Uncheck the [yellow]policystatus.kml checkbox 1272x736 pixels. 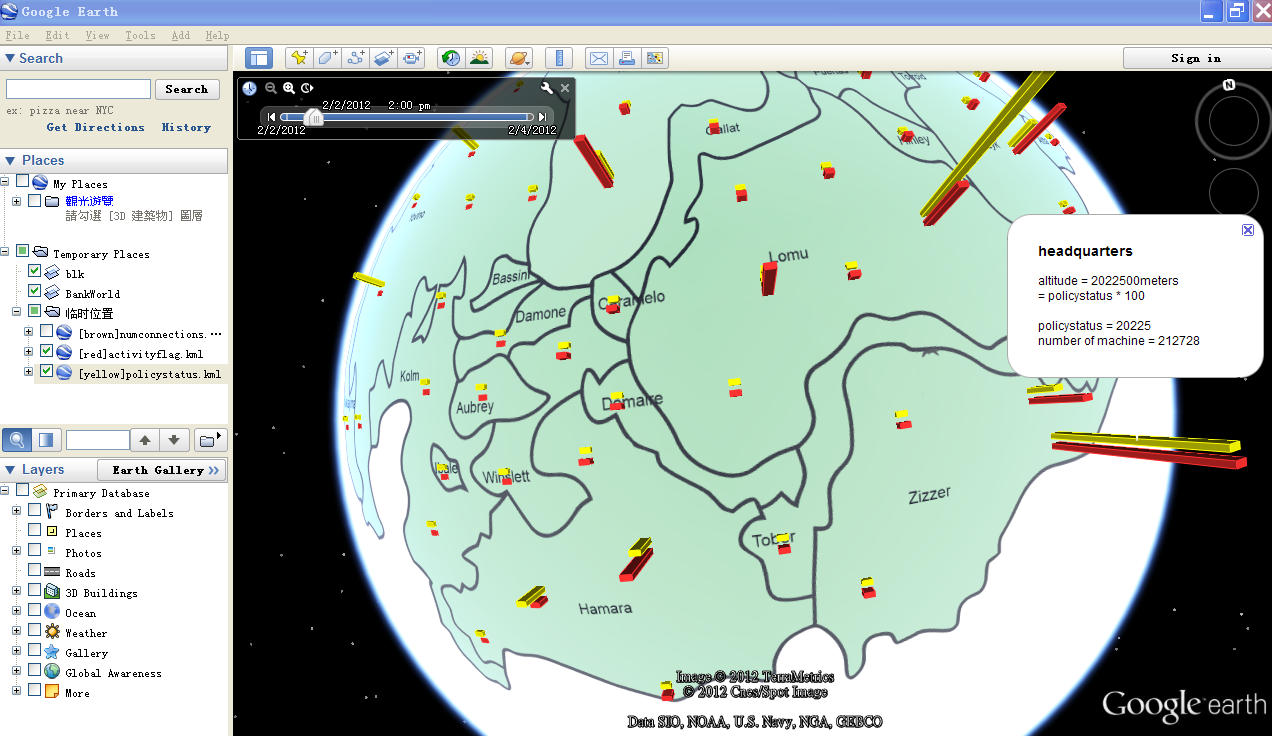[x=46, y=372]
